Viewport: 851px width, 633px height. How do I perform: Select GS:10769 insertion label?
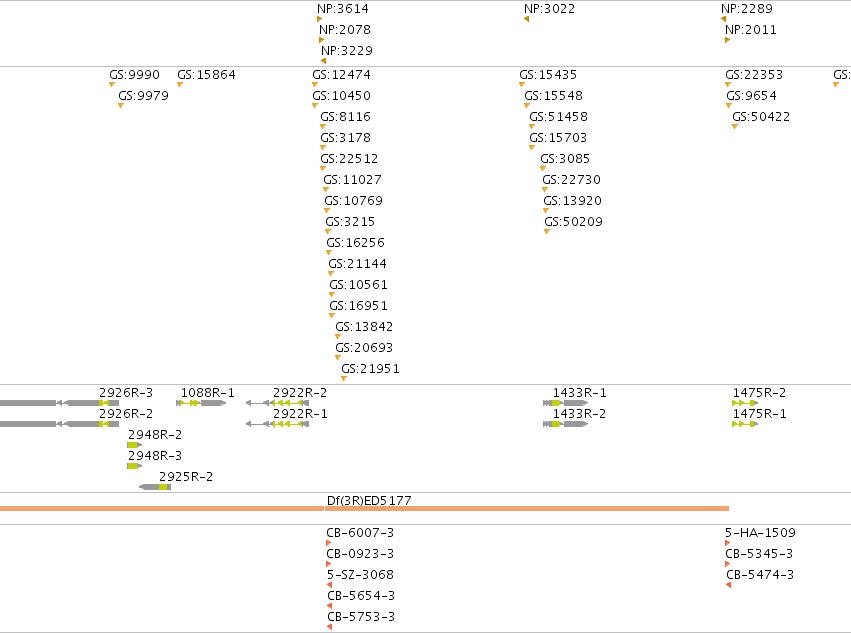pyautogui.click(x=354, y=201)
